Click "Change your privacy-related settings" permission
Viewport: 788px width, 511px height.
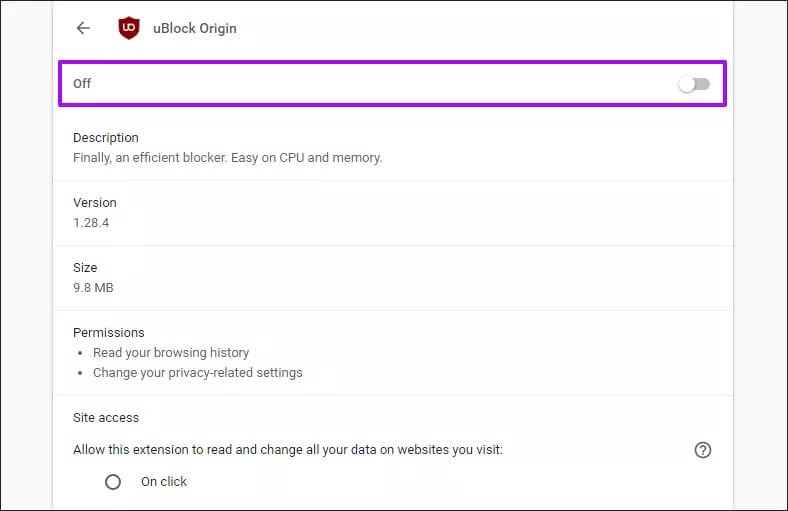tap(197, 373)
